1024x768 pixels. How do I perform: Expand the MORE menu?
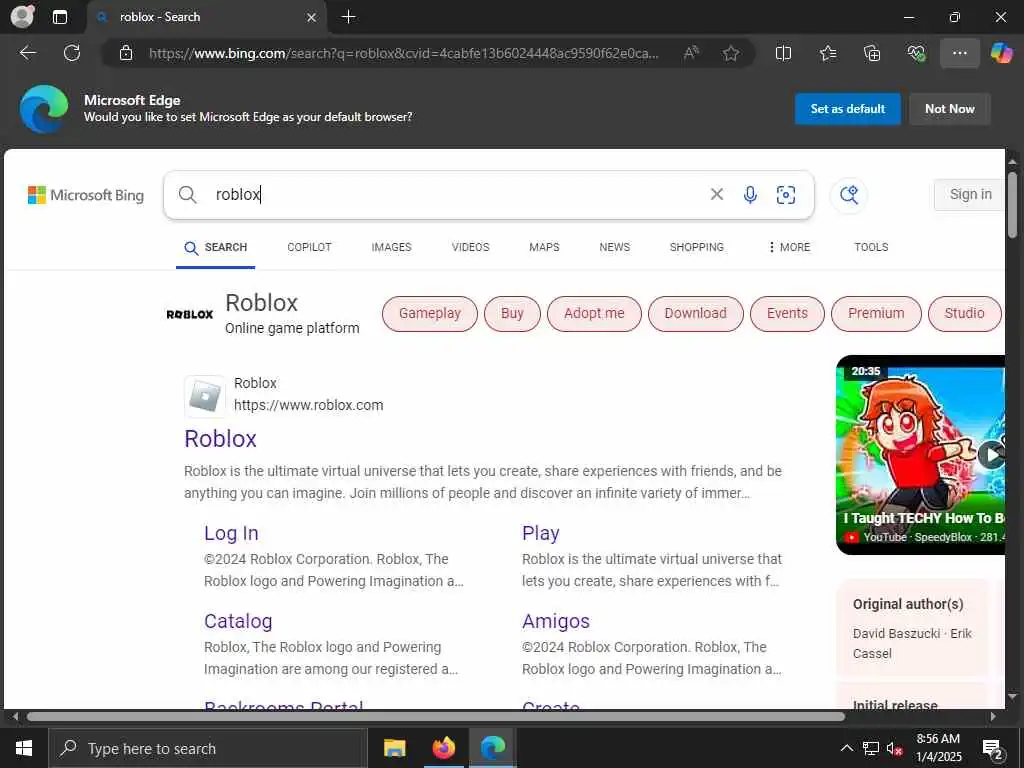pyautogui.click(x=789, y=248)
